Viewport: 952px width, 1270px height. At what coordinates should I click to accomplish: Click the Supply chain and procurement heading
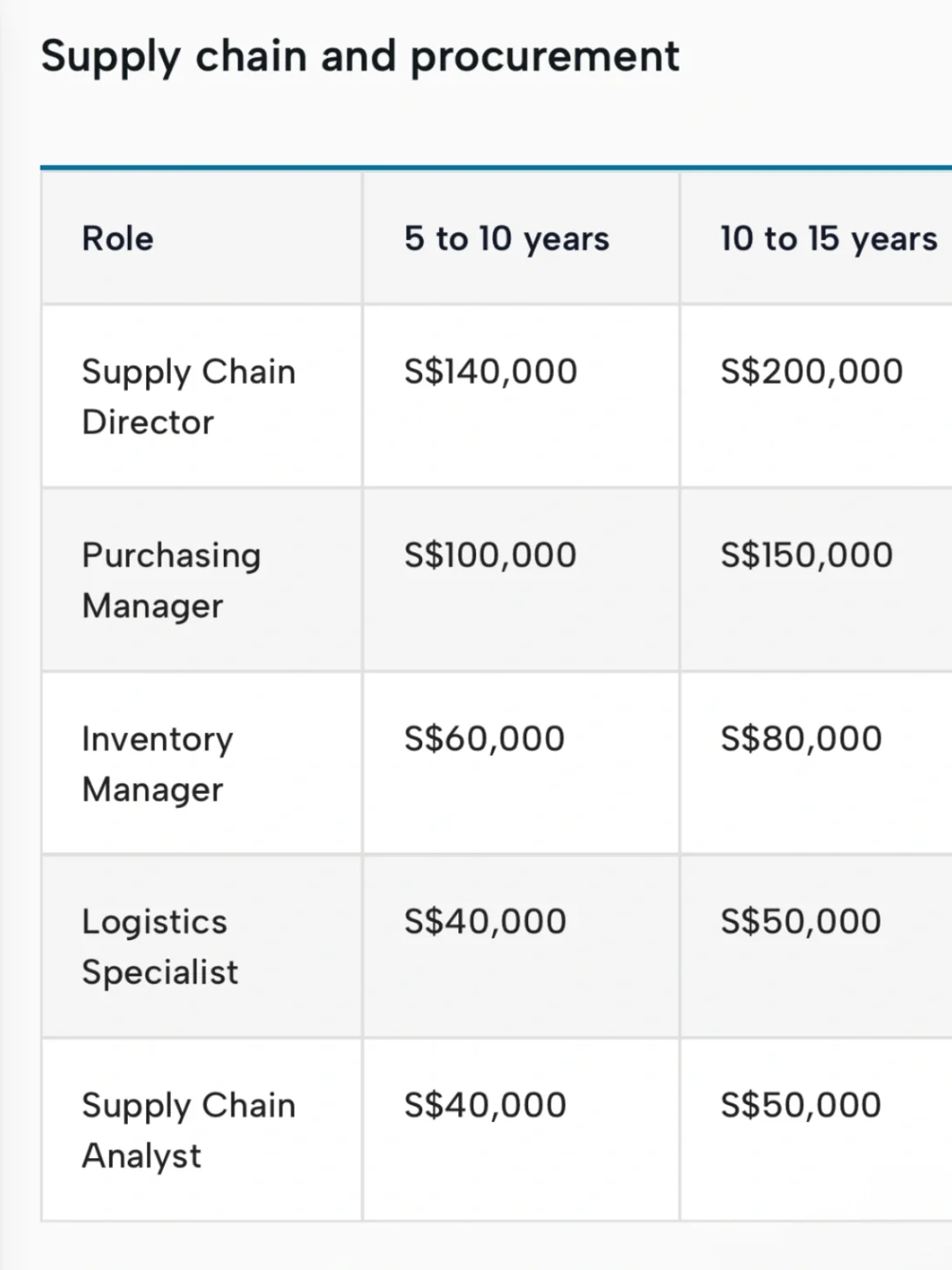[360, 57]
